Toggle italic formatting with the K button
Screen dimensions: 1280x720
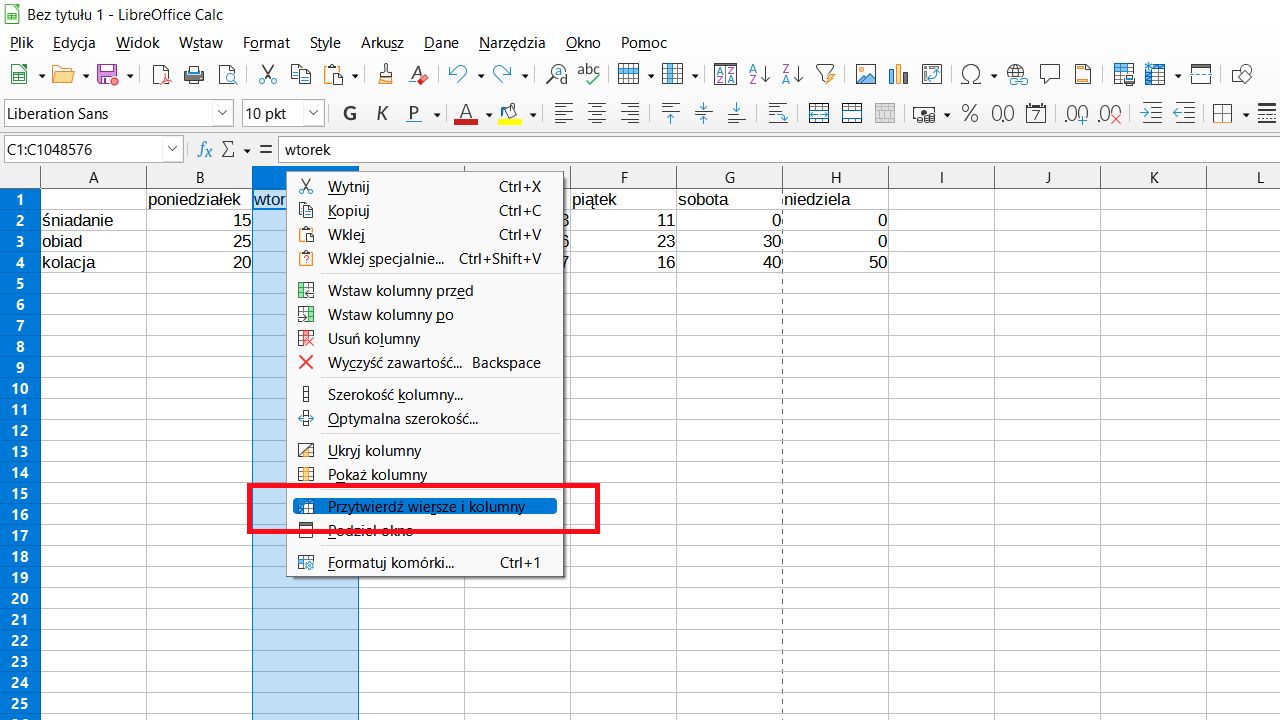pyautogui.click(x=381, y=113)
